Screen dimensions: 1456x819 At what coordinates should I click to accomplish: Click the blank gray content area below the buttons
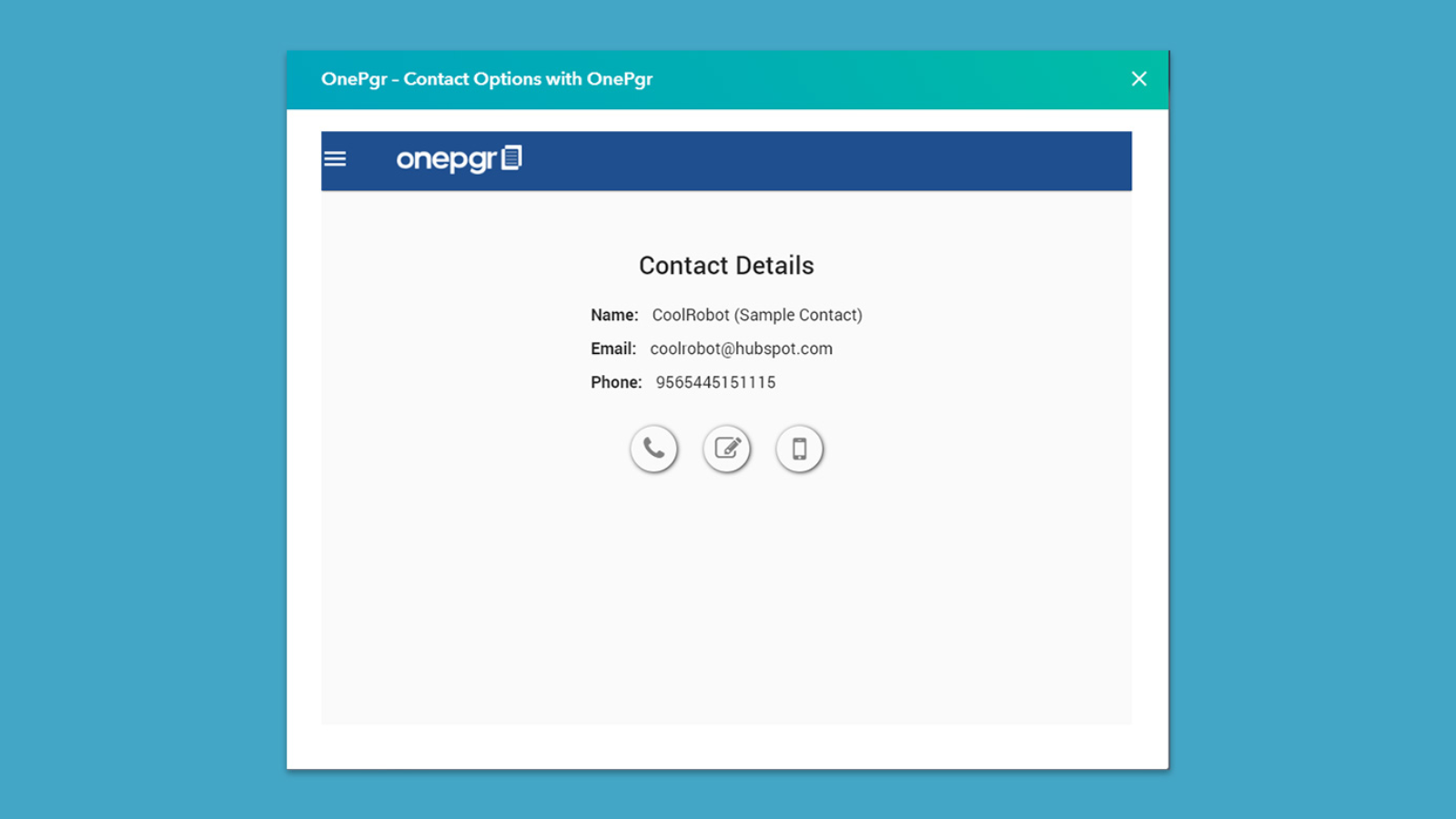(726, 601)
